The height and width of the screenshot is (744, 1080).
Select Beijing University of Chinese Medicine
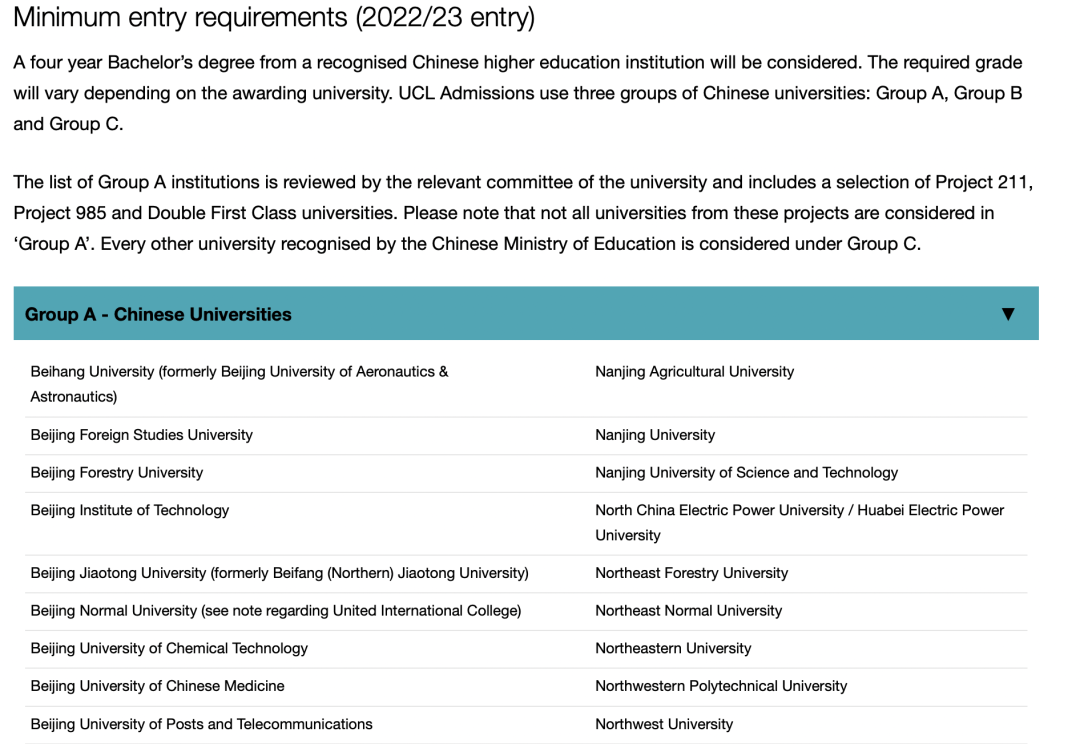click(155, 686)
